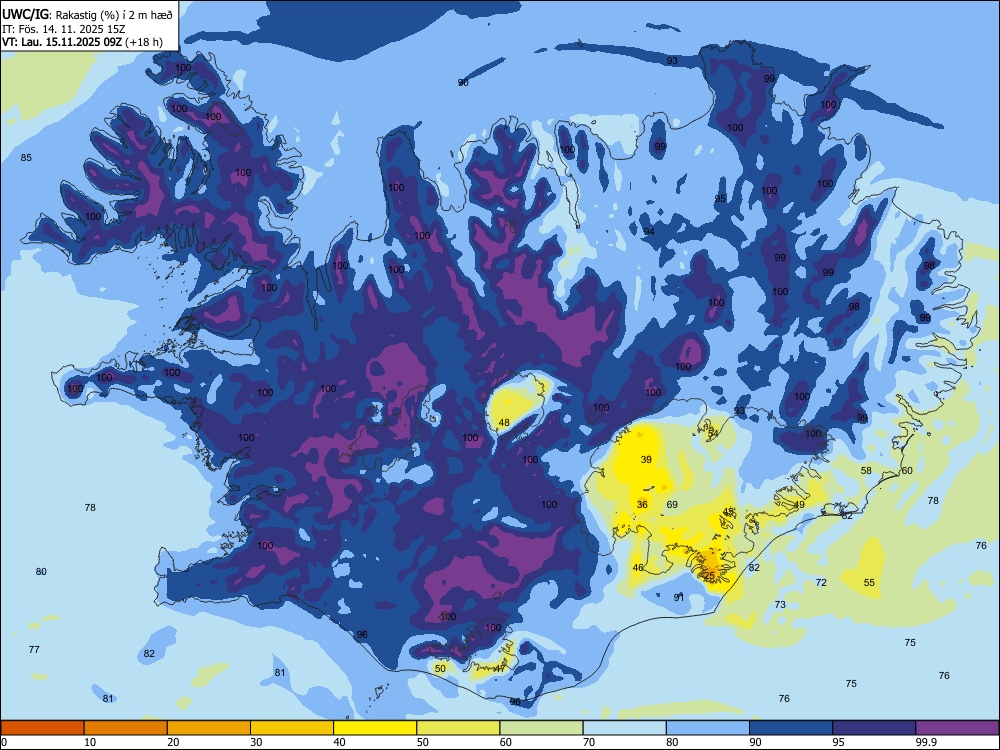1000x750 pixels.
Task: Click the humidity value '58' on the map
Action: (x=866, y=471)
